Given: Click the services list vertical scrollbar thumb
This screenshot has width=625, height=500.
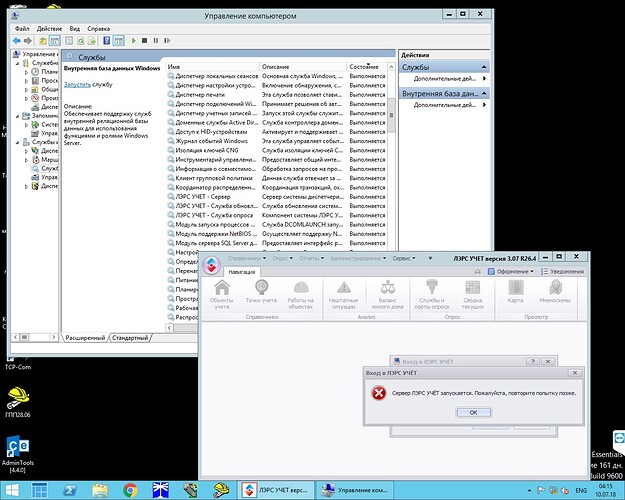Looking at the screenshot, I should (391, 115).
